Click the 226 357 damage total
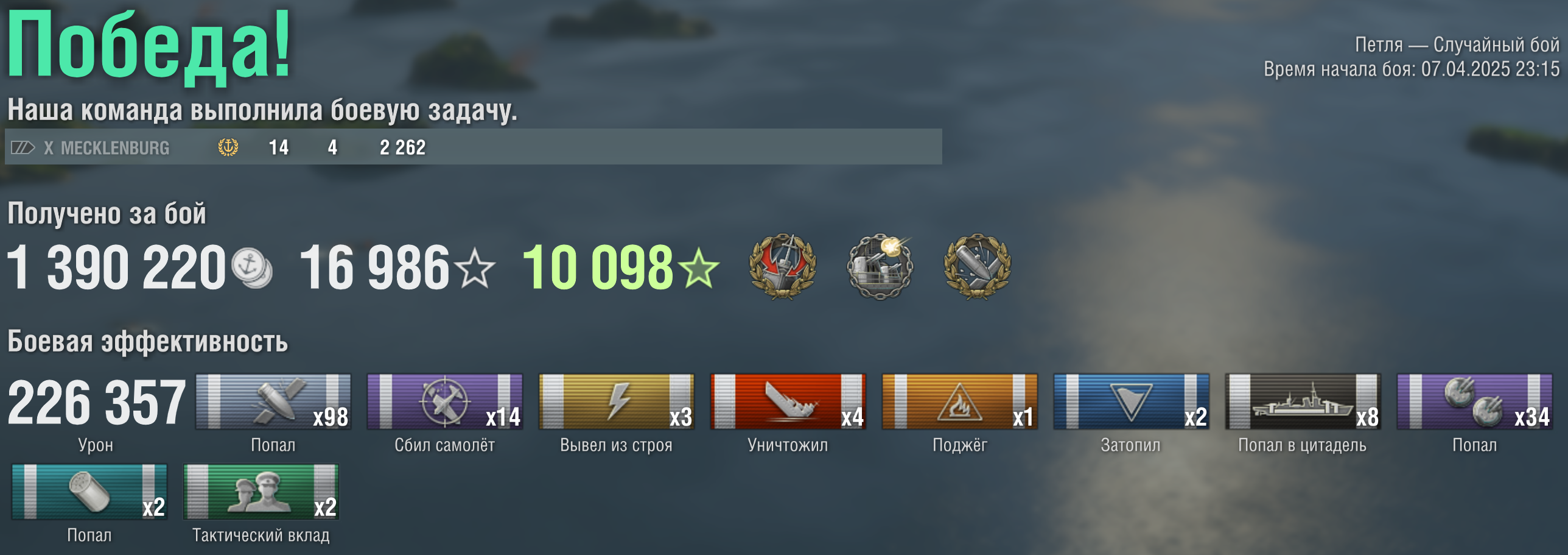The height and width of the screenshot is (555, 1568). (97, 402)
